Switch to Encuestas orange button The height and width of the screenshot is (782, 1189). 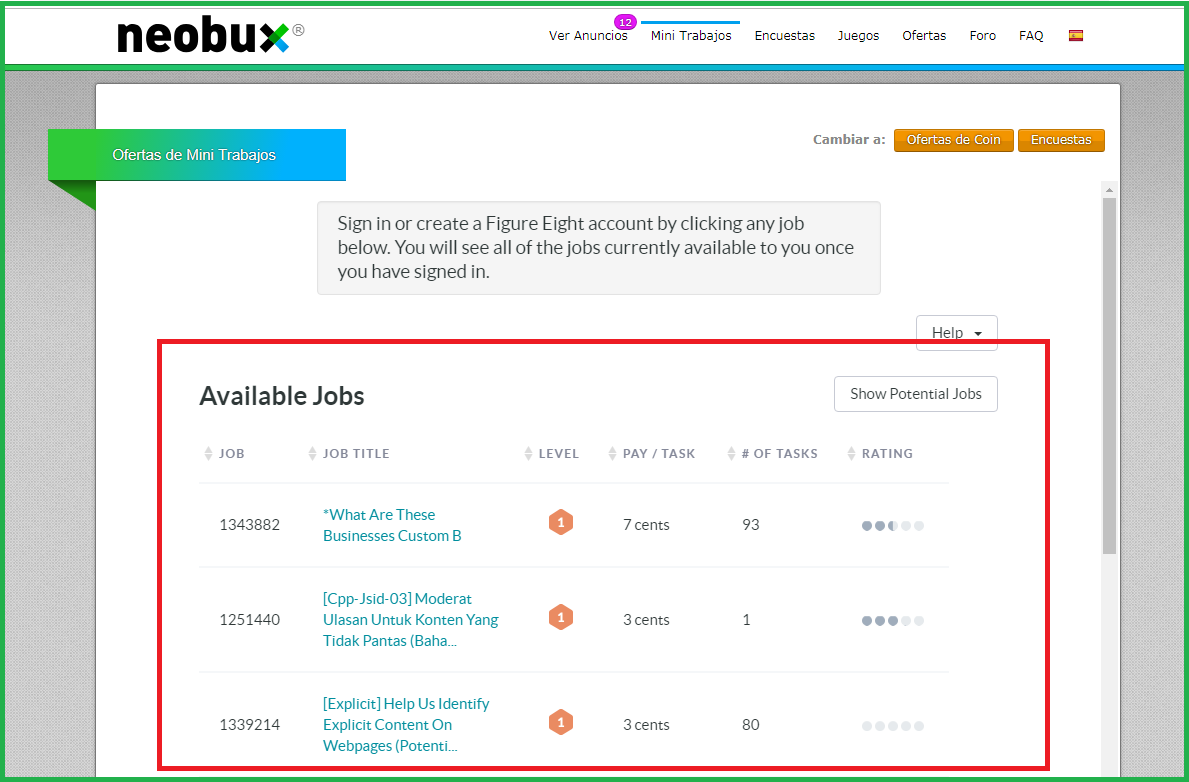coord(1061,140)
